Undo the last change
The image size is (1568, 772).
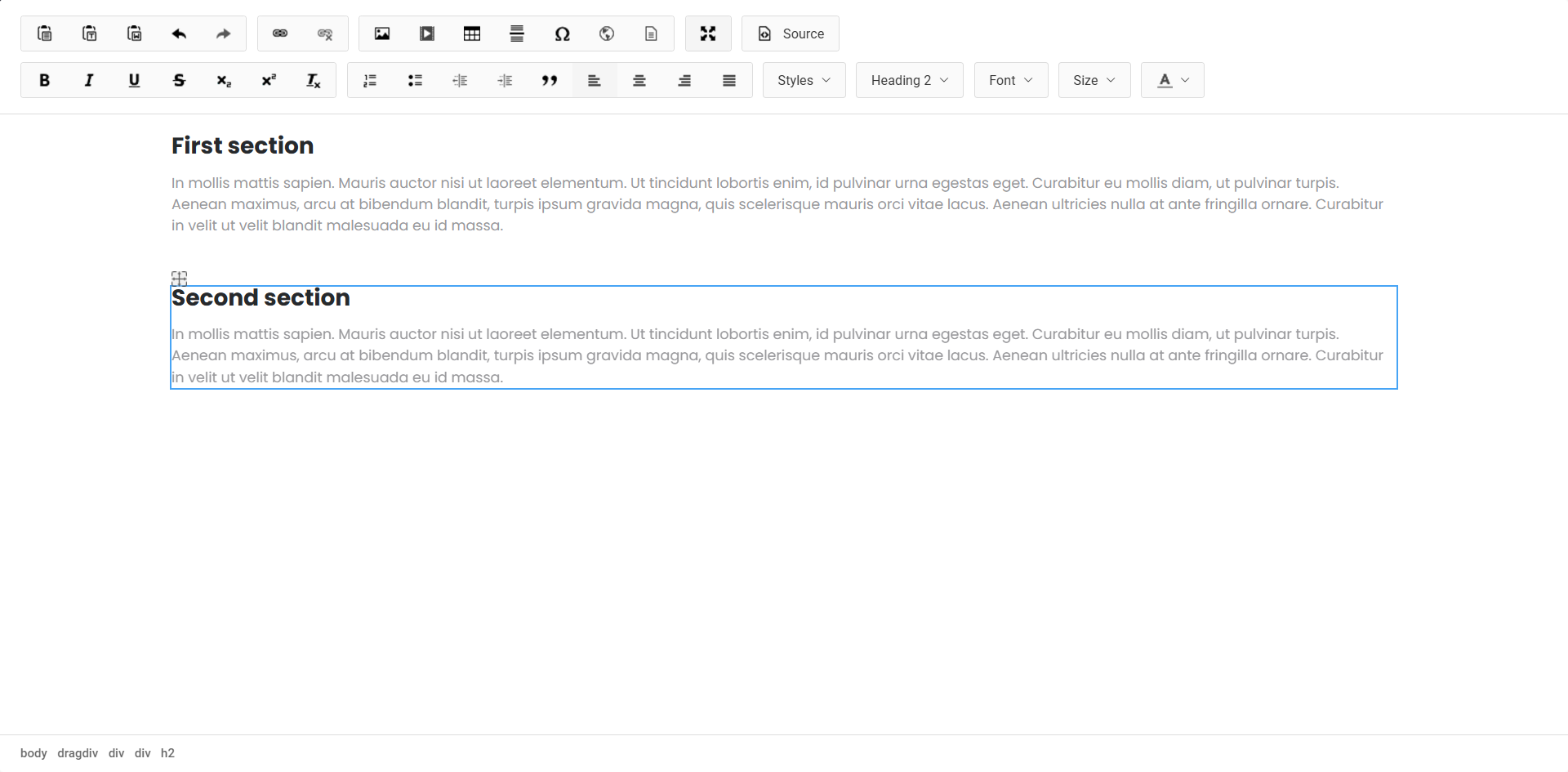tap(179, 33)
